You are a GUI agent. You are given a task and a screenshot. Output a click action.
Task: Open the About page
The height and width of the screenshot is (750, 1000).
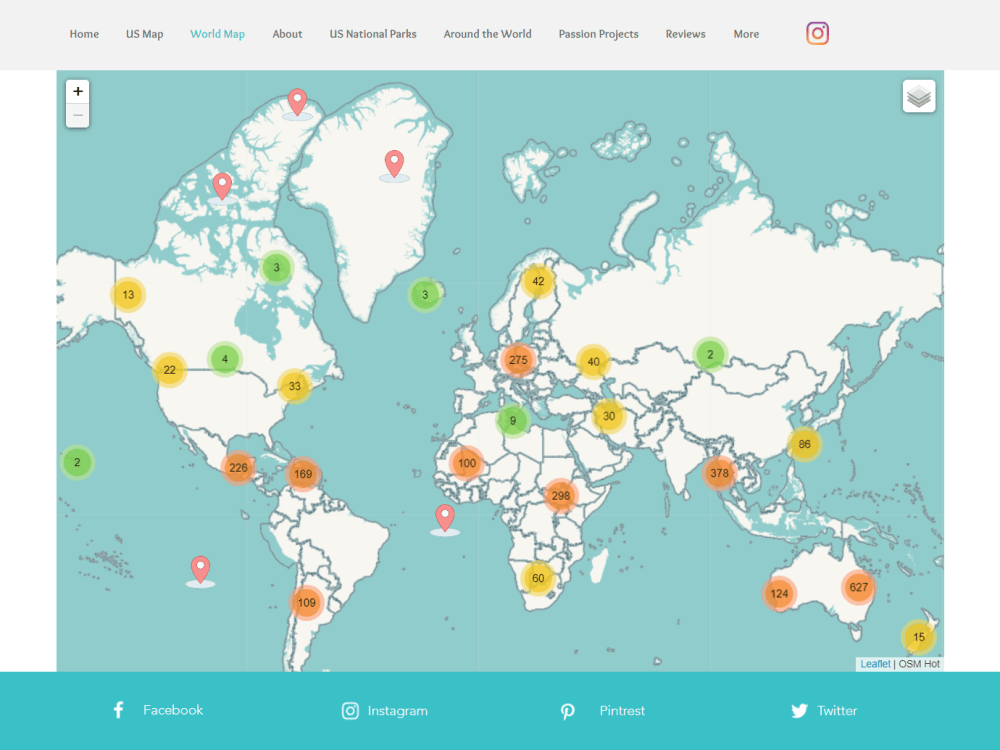(x=287, y=34)
